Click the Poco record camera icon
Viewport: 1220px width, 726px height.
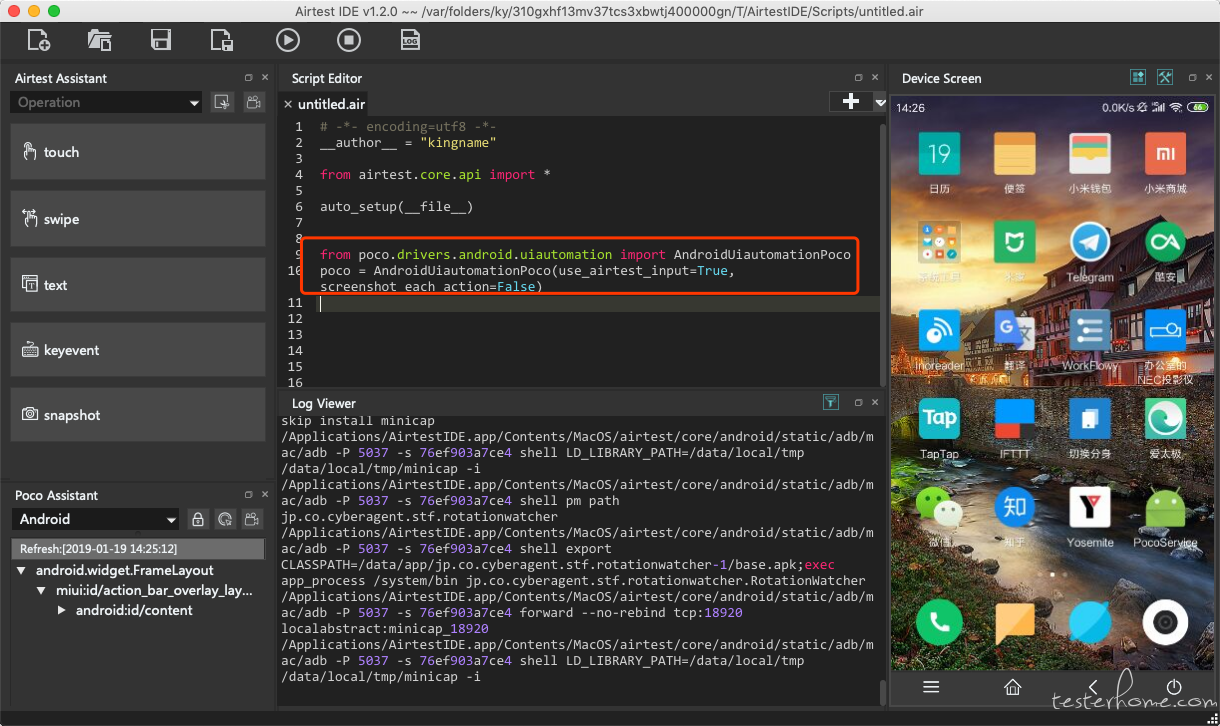click(252, 519)
